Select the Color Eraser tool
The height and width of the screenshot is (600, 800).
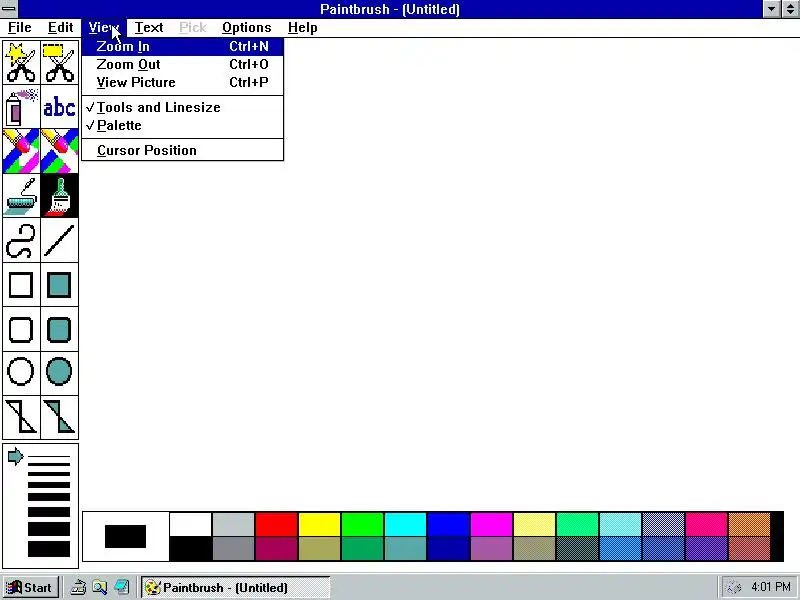[x=21, y=151]
